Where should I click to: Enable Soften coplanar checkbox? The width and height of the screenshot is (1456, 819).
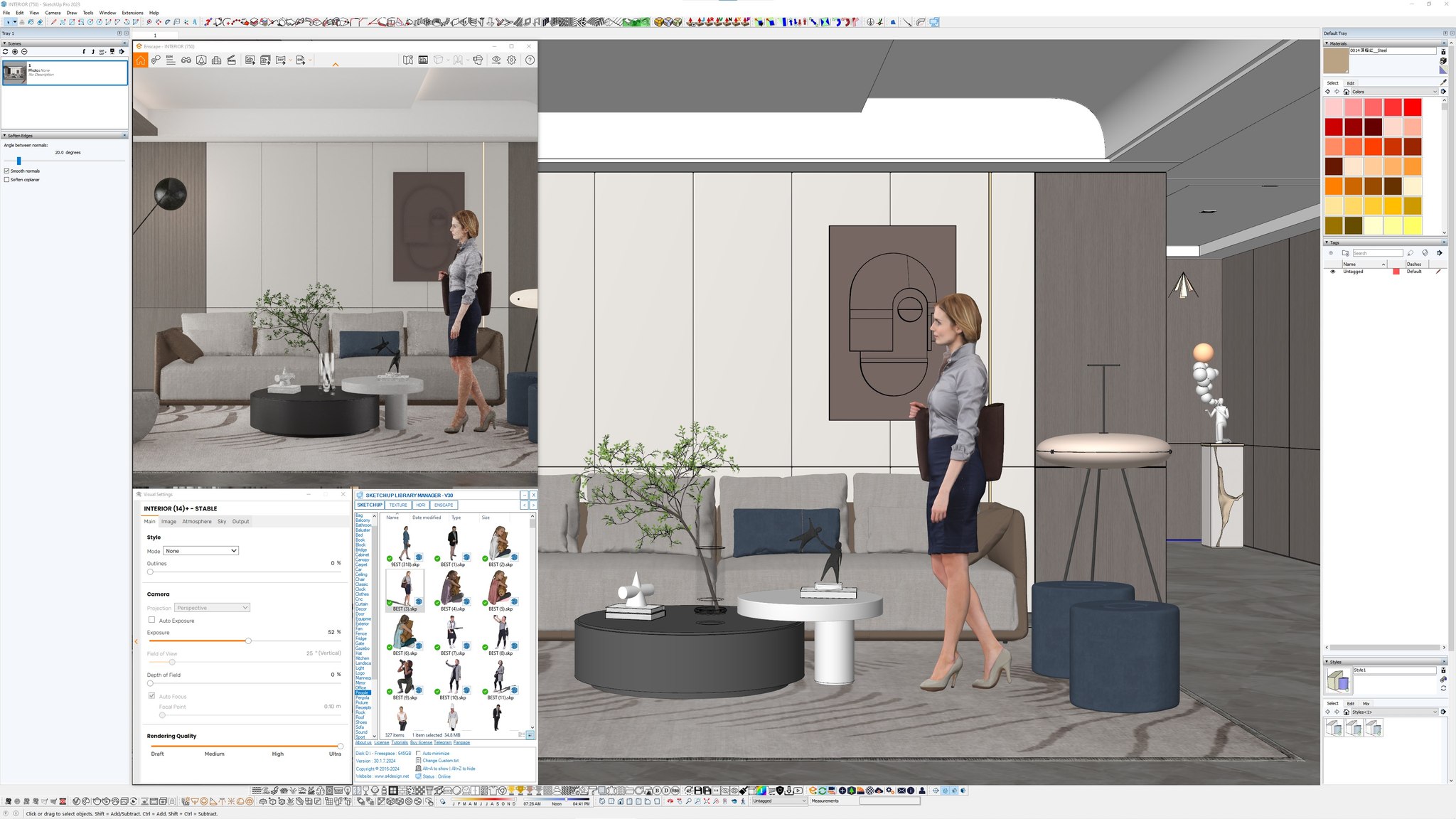click(x=7, y=180)
